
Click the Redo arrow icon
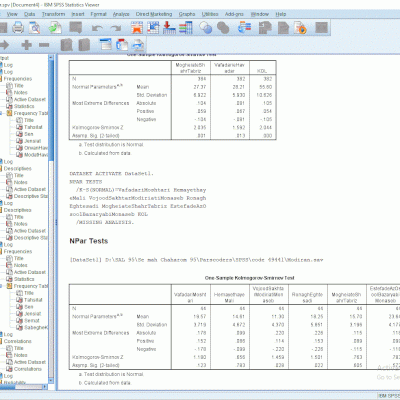coord(116,28)
